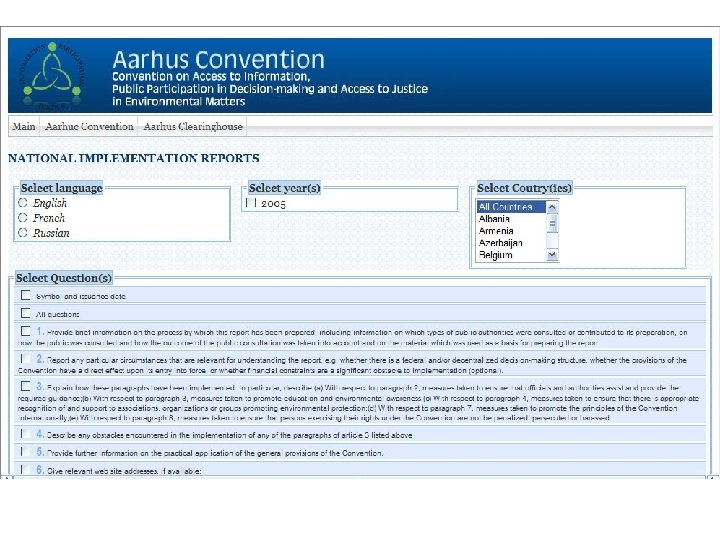This screenshot has width=720, height=540.
Task: Select the English language radio button
Action: [22, 202]
